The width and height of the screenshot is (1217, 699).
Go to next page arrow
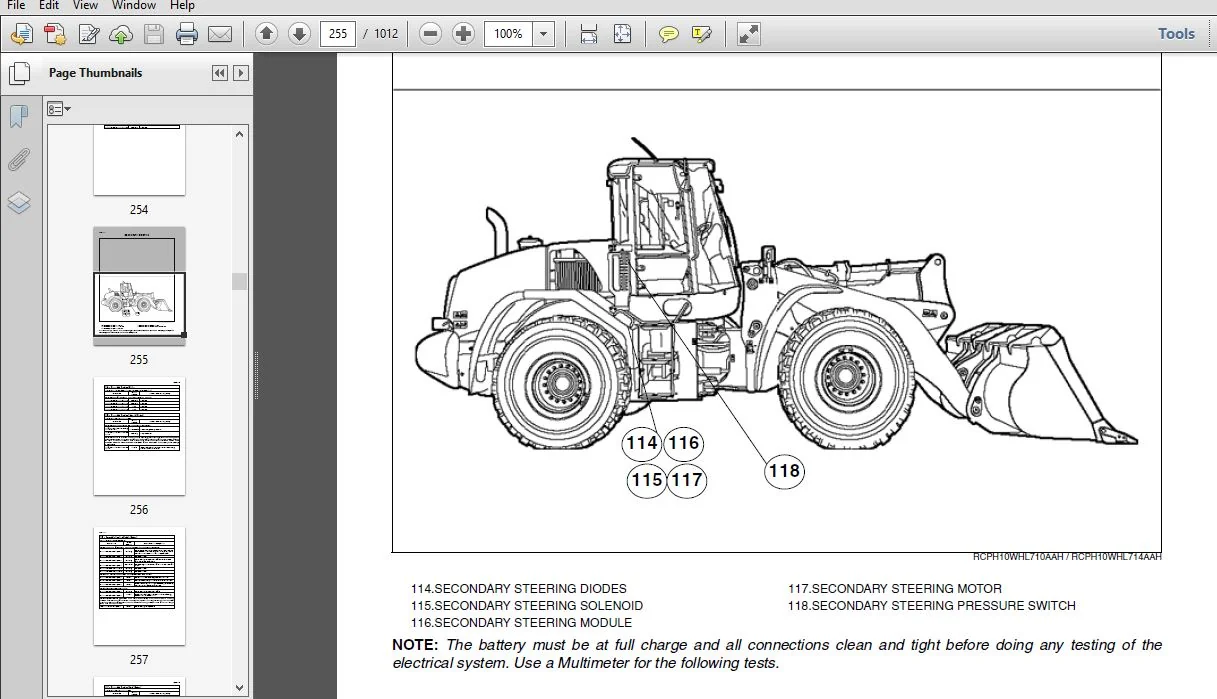pyautogui.click(x=299, y=34)
